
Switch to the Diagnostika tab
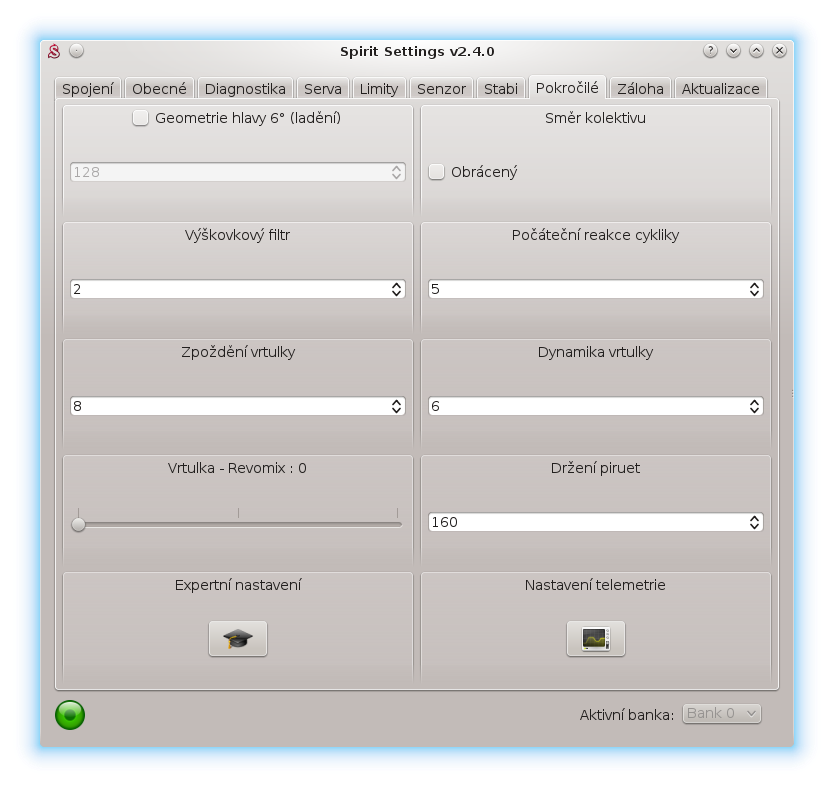tap(245, 89)
